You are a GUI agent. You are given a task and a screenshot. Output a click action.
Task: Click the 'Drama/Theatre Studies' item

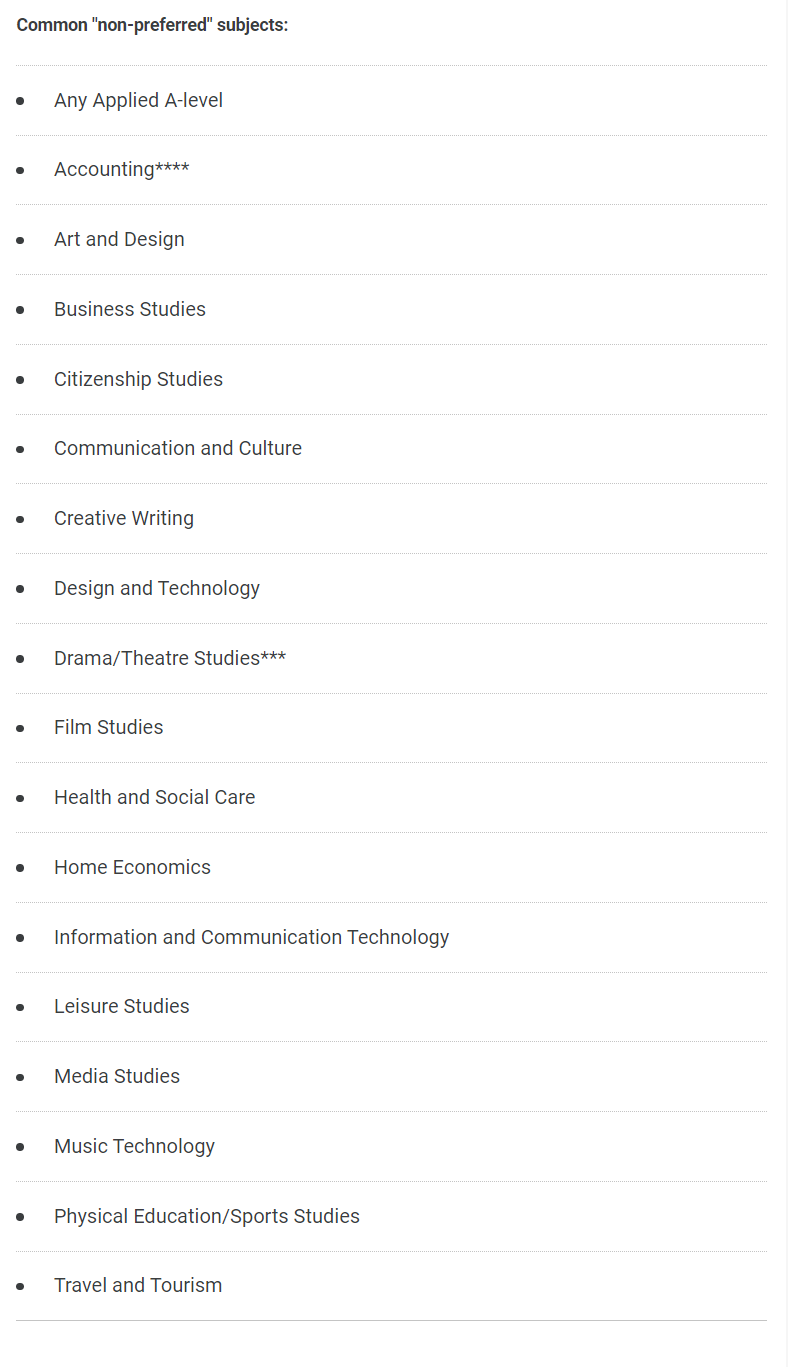[x=169, y=658]
